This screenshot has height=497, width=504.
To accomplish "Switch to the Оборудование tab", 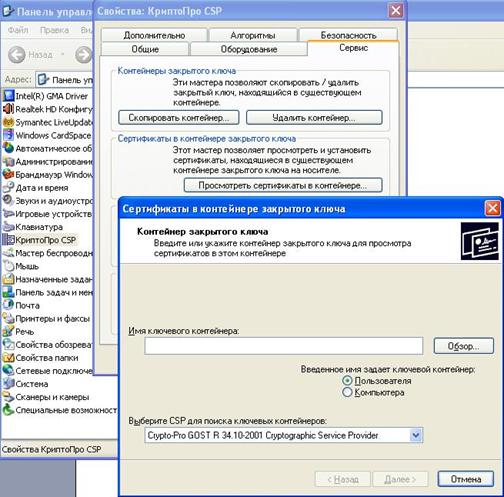I will [x=249, y=49].
